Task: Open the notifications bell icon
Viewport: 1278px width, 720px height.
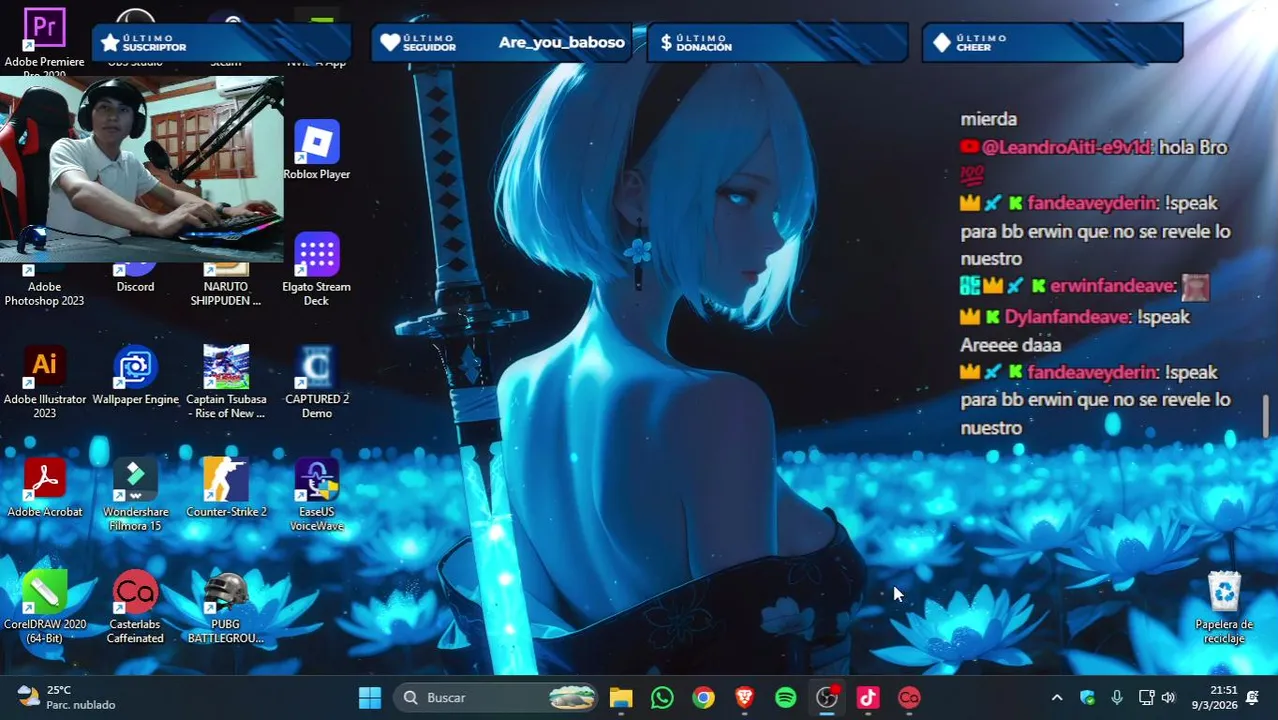Action: click(x=1253, y=697)
